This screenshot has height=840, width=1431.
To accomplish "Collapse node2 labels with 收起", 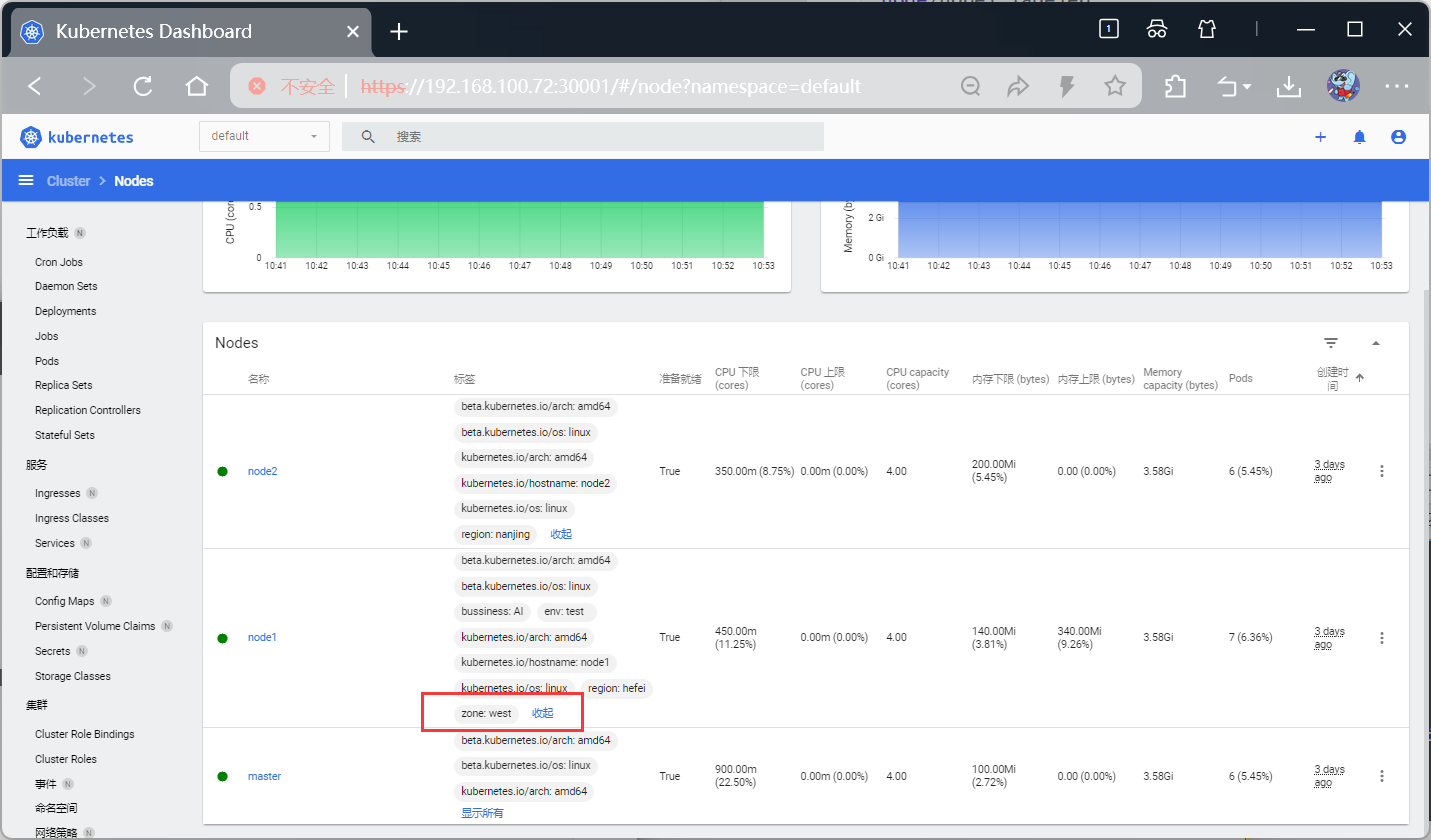I will pos(561,534).
